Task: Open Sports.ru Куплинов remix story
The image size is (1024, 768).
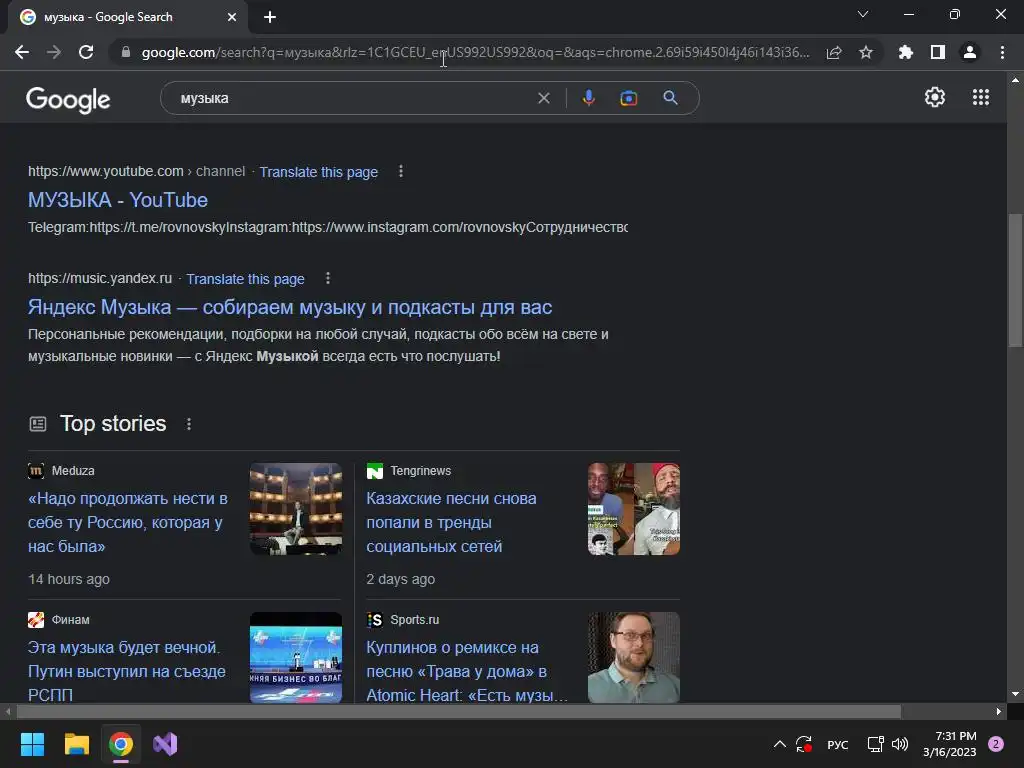Action: [x=466, y=671]
